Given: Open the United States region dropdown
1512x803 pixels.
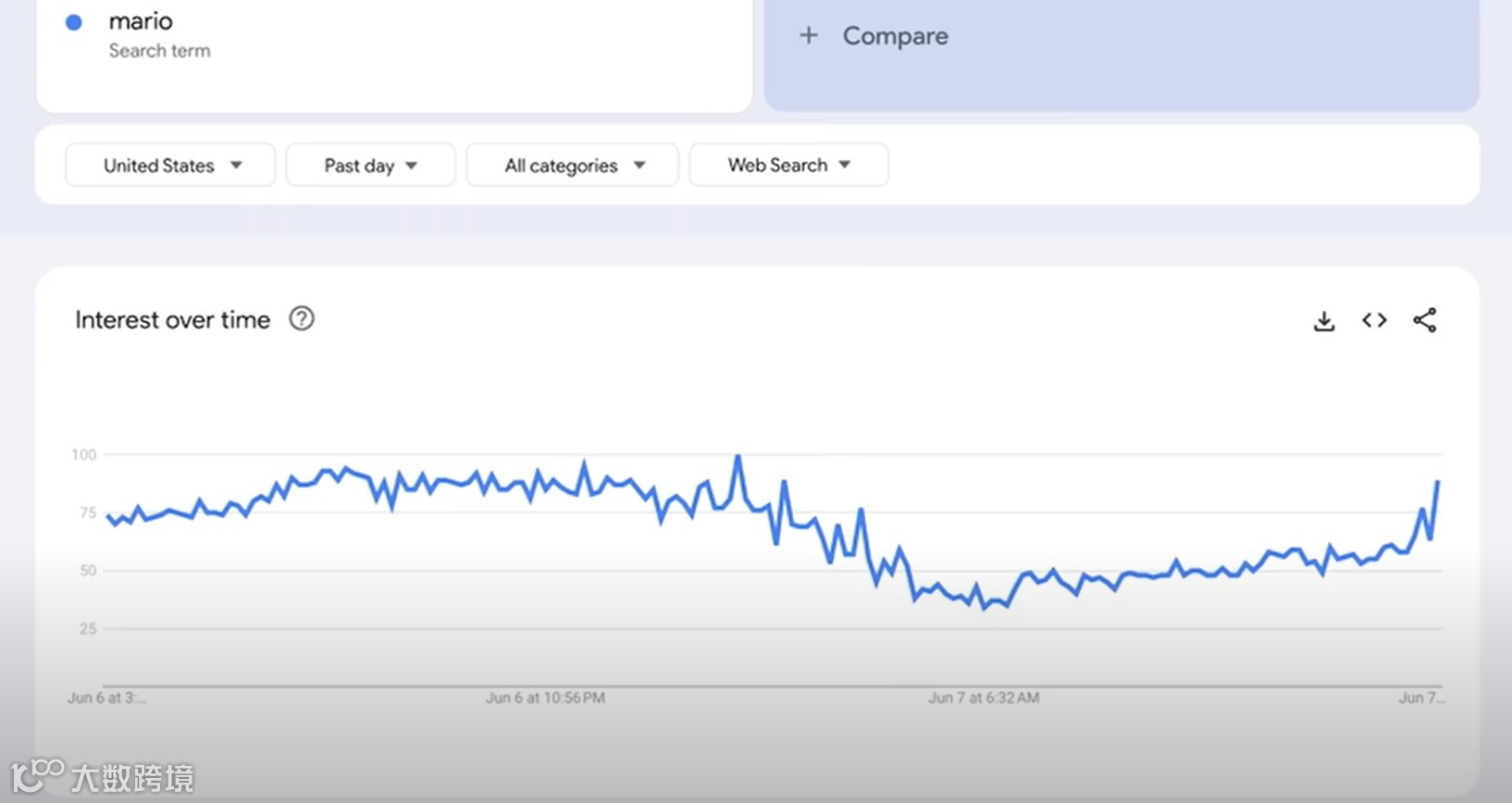Looking at the screenshot, I should 170,166.
